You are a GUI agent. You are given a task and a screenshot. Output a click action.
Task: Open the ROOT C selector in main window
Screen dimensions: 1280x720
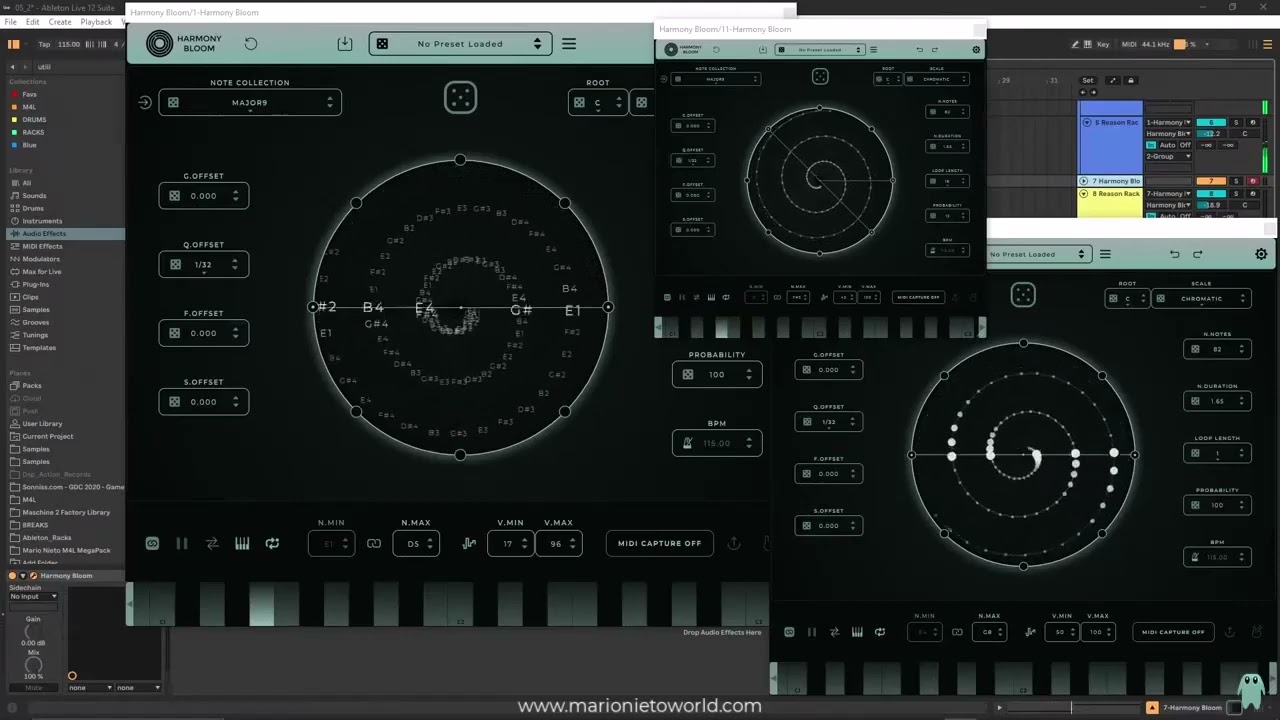pos(598,103)
